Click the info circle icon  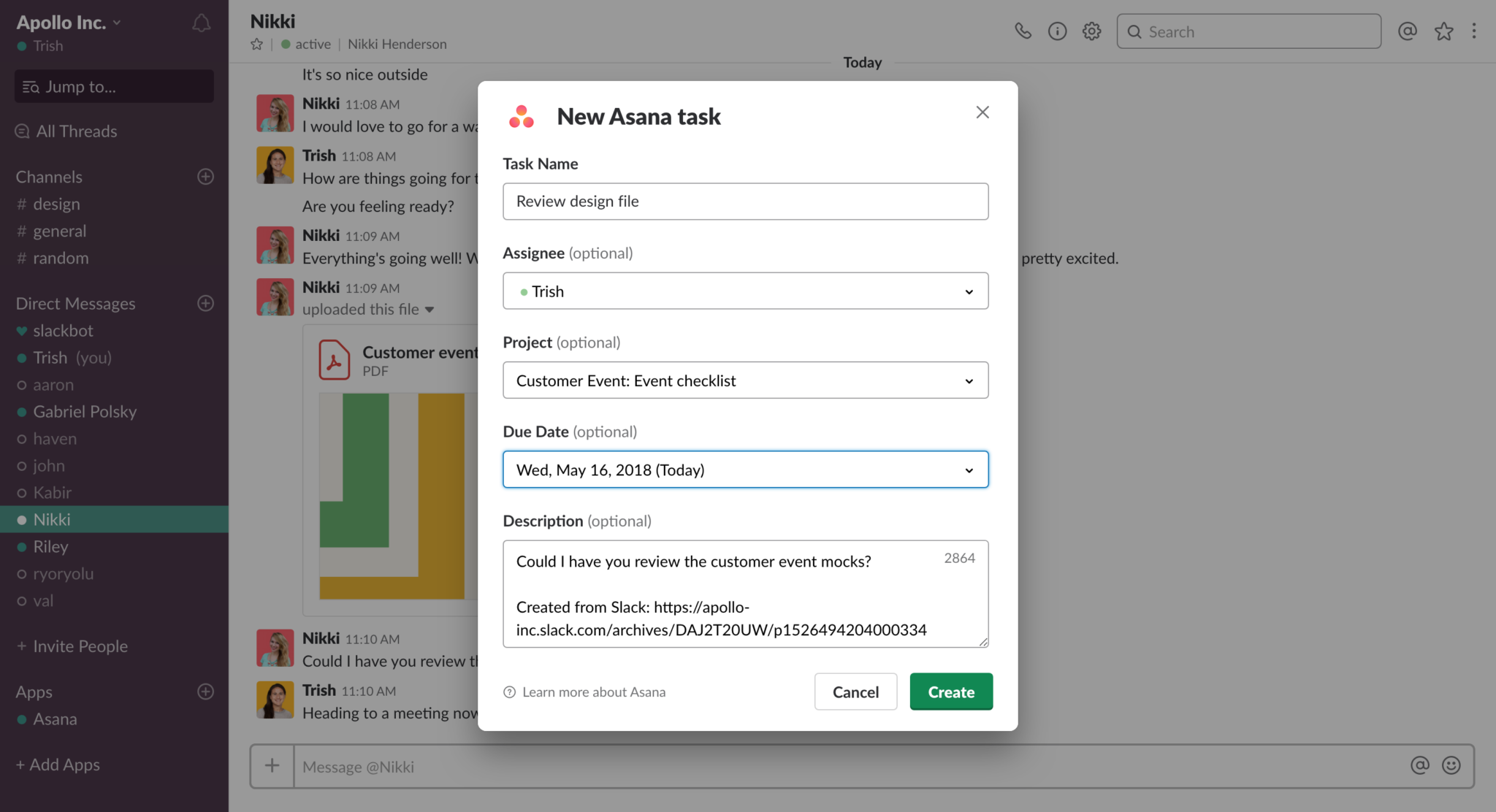click(1057, 29)
